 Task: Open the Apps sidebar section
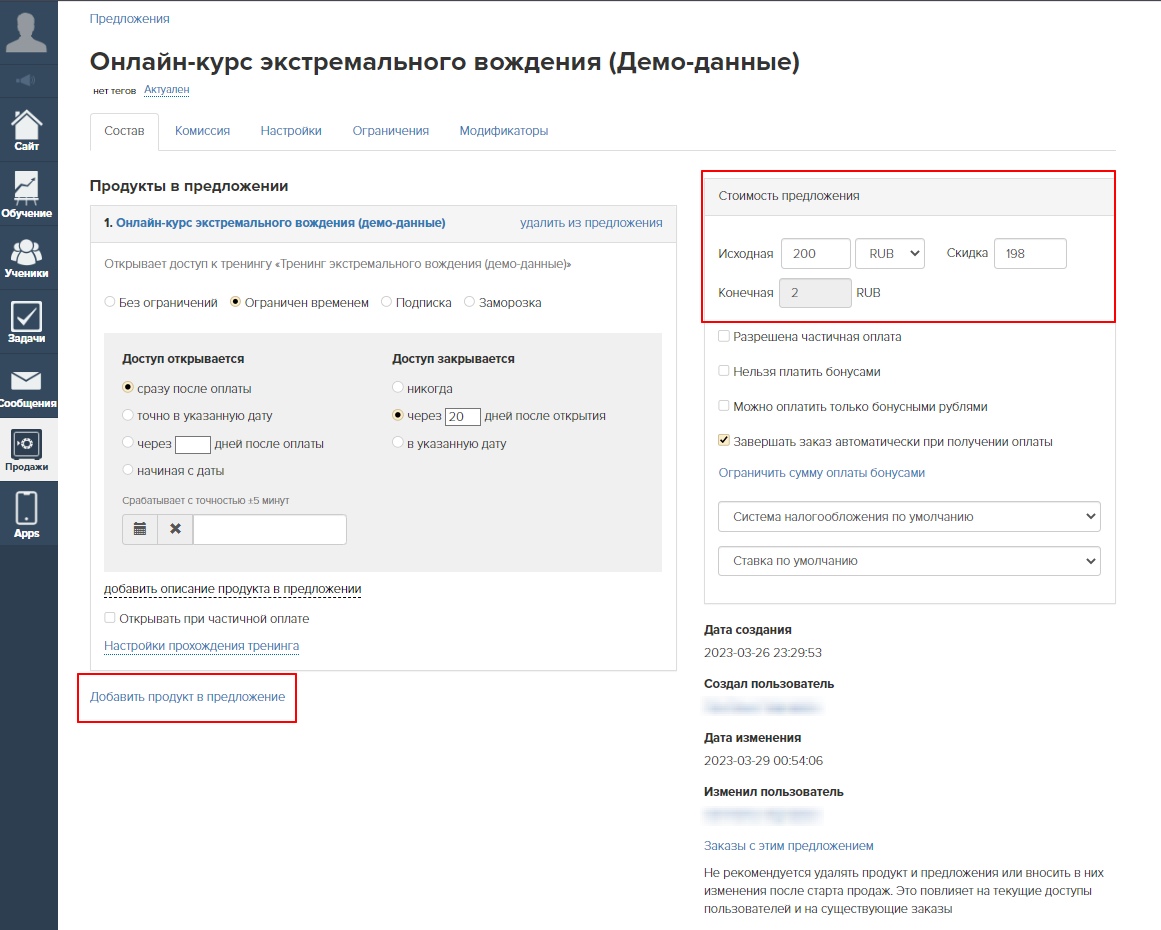click(27, 515)
